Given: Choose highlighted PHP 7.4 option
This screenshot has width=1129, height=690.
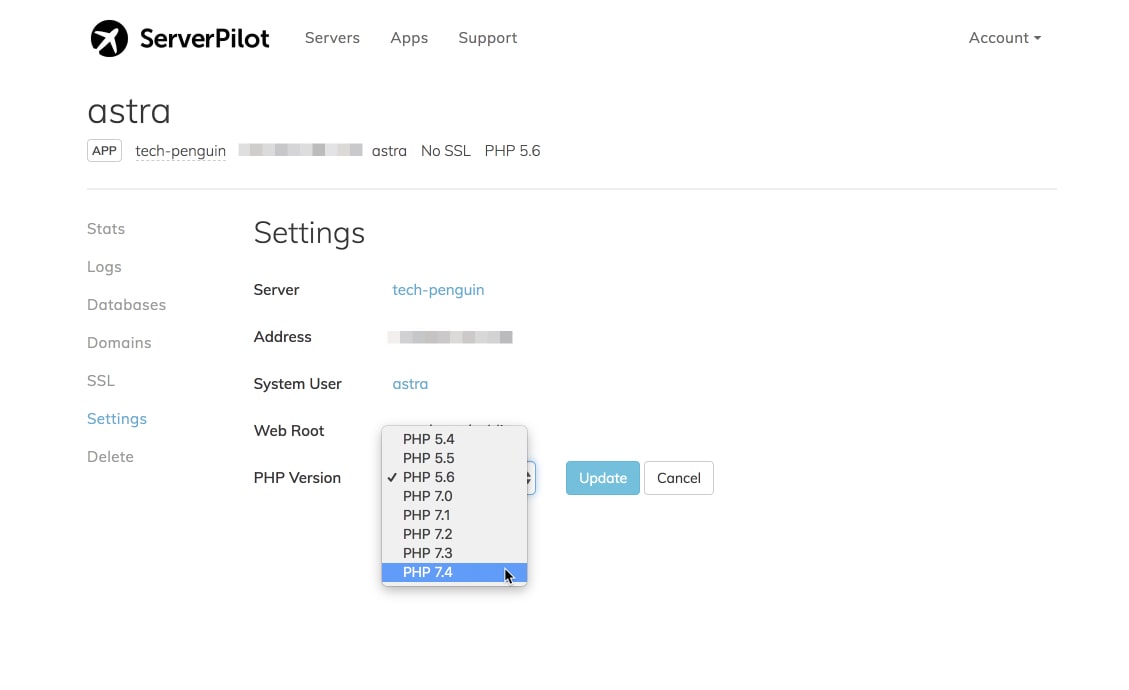Looking at the screenshot, I should [x=454, y=573].
